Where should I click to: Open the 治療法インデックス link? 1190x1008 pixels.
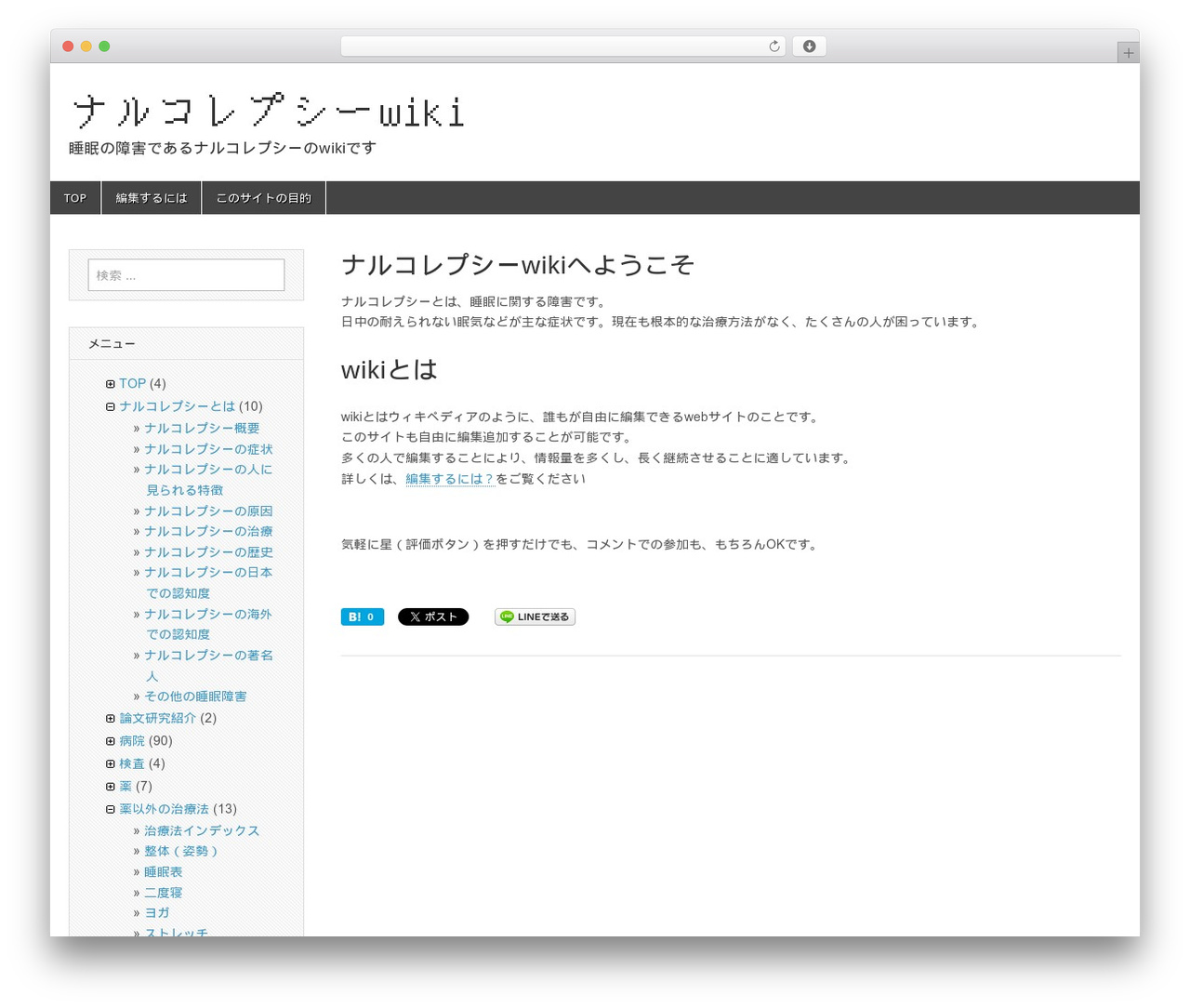coord(202,830)
